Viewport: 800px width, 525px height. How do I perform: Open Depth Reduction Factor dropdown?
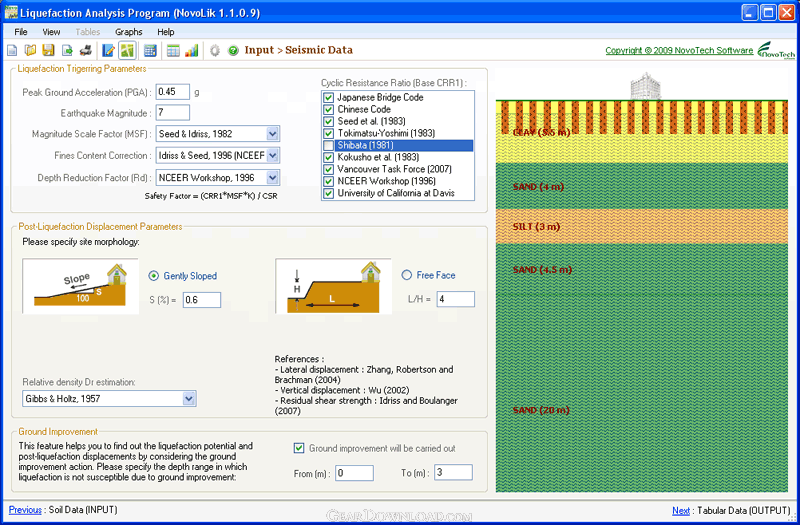pyautogui.click(x=273, y=178)
